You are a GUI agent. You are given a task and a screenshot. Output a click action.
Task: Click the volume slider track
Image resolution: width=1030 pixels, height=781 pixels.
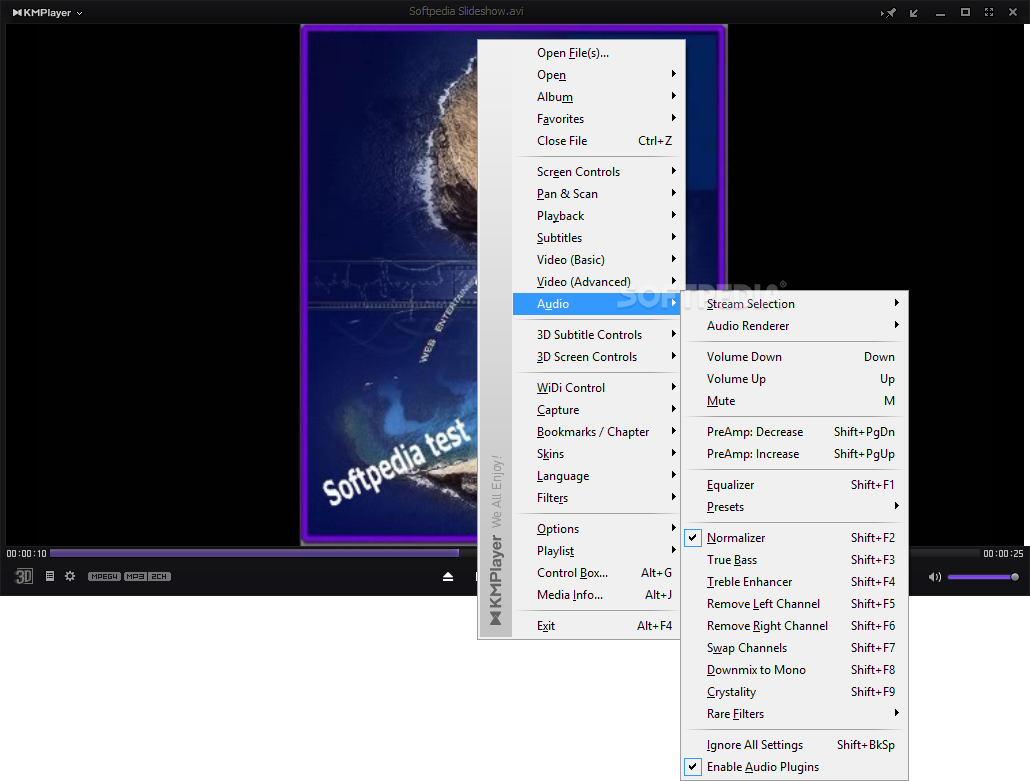(x=983, y=577)
